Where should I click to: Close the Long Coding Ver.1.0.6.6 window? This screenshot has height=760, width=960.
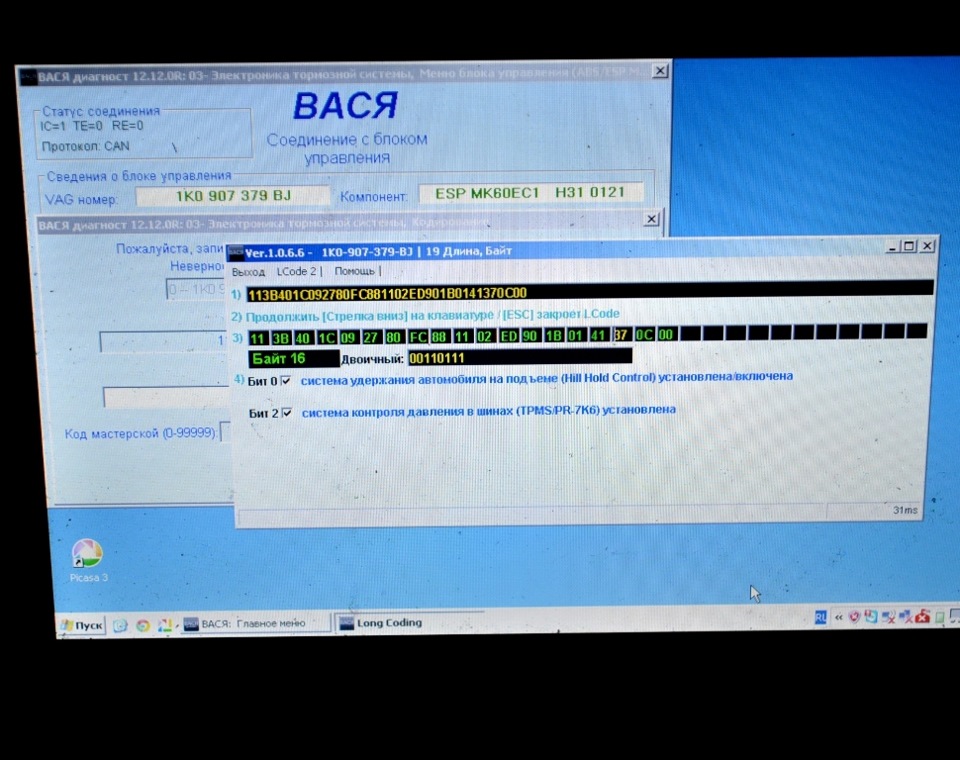pos(928,246)
